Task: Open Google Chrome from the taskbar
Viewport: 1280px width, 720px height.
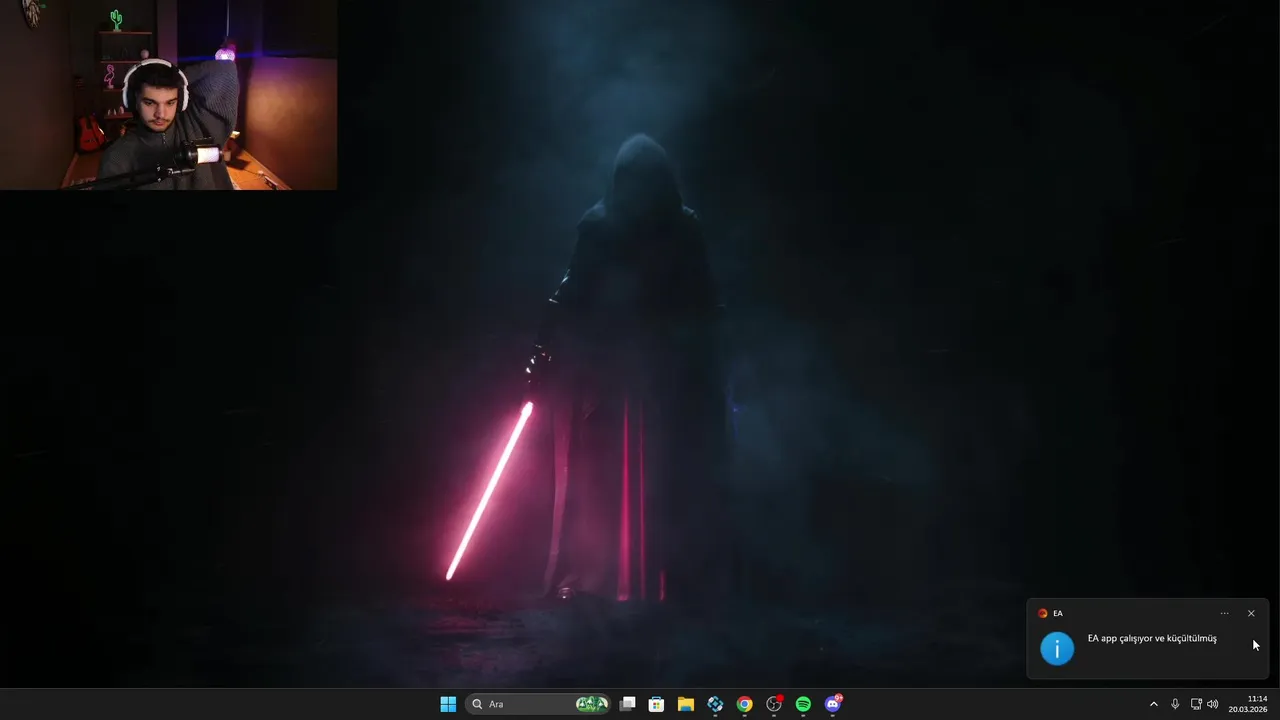Action: pos(744,704)
